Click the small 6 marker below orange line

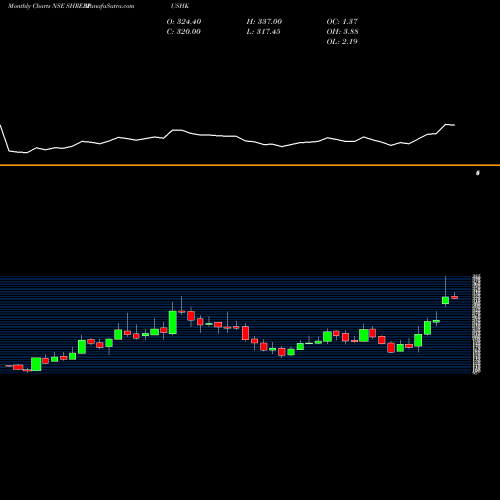tap(478, 173)
